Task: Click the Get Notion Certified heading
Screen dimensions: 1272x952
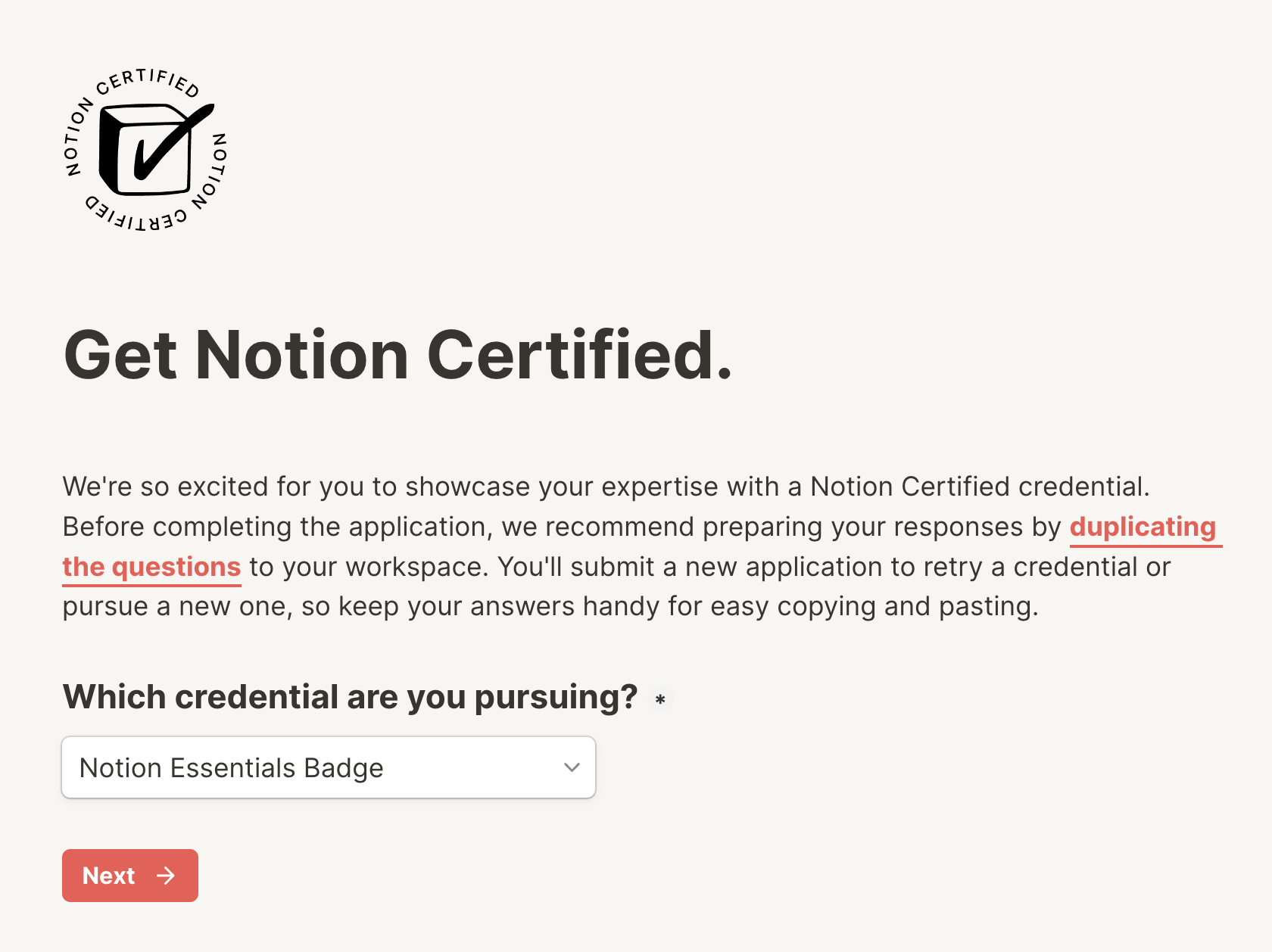Action: 399,356
